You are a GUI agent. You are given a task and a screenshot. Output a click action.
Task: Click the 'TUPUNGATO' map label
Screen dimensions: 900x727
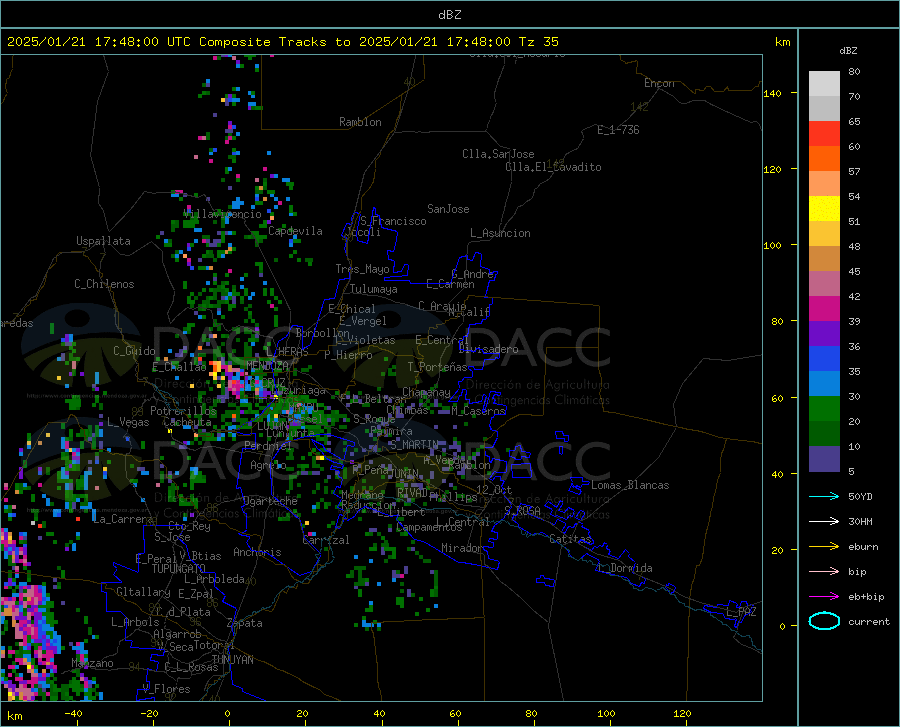click(x=179, y=569)
